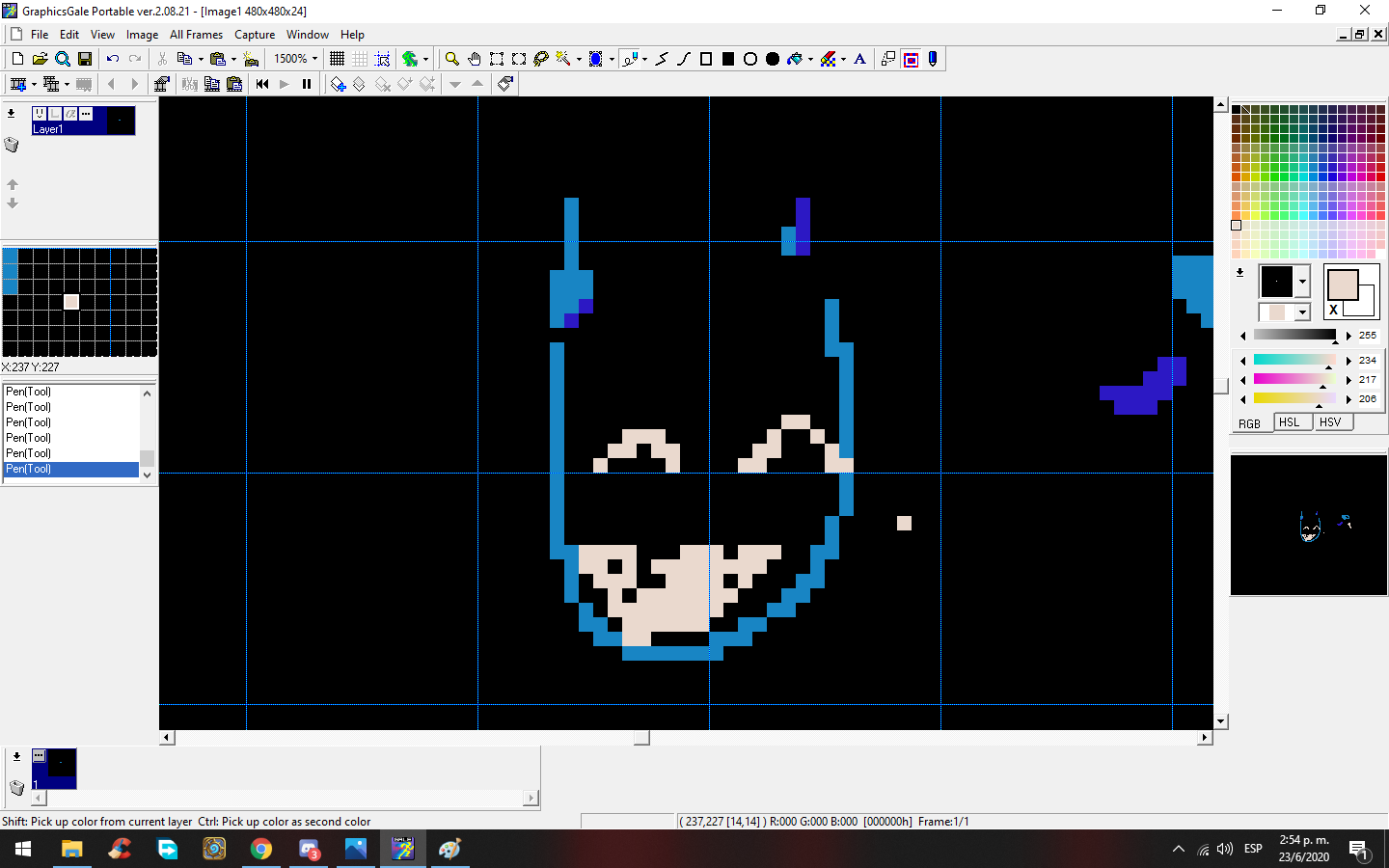Viewport: 1389px width, 868px height.
Task: Open Layer1 options ellipsis button
Action: (x=86, y=114)
